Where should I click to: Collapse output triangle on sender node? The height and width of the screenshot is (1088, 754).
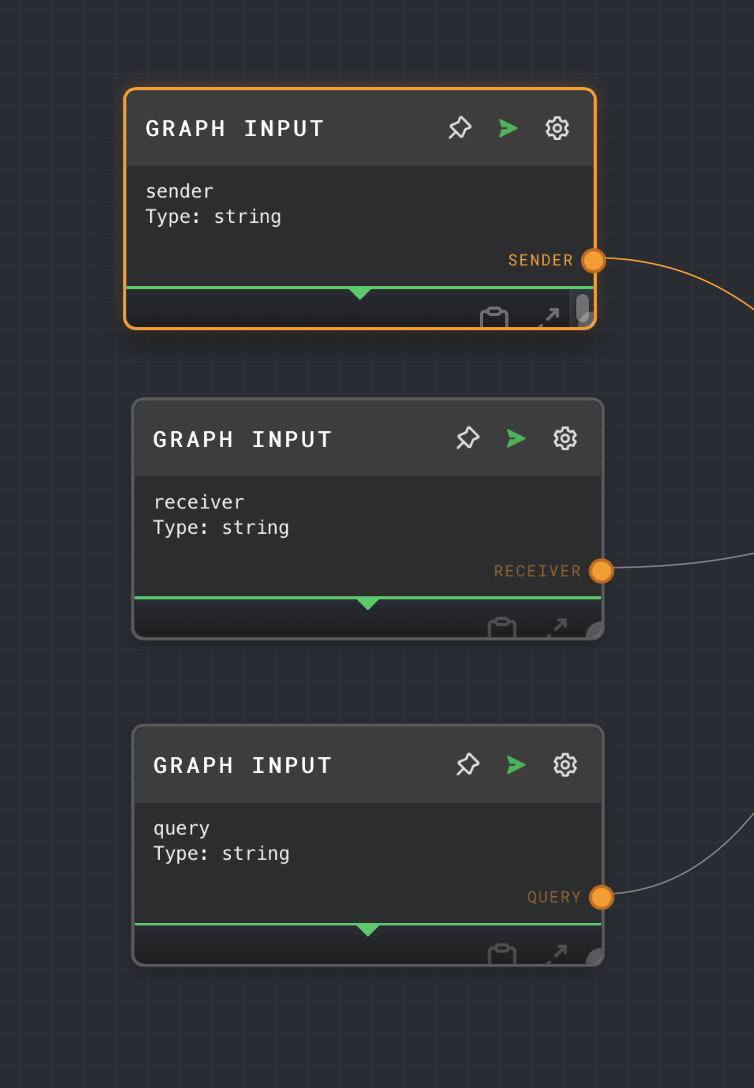tap(359, 294)
